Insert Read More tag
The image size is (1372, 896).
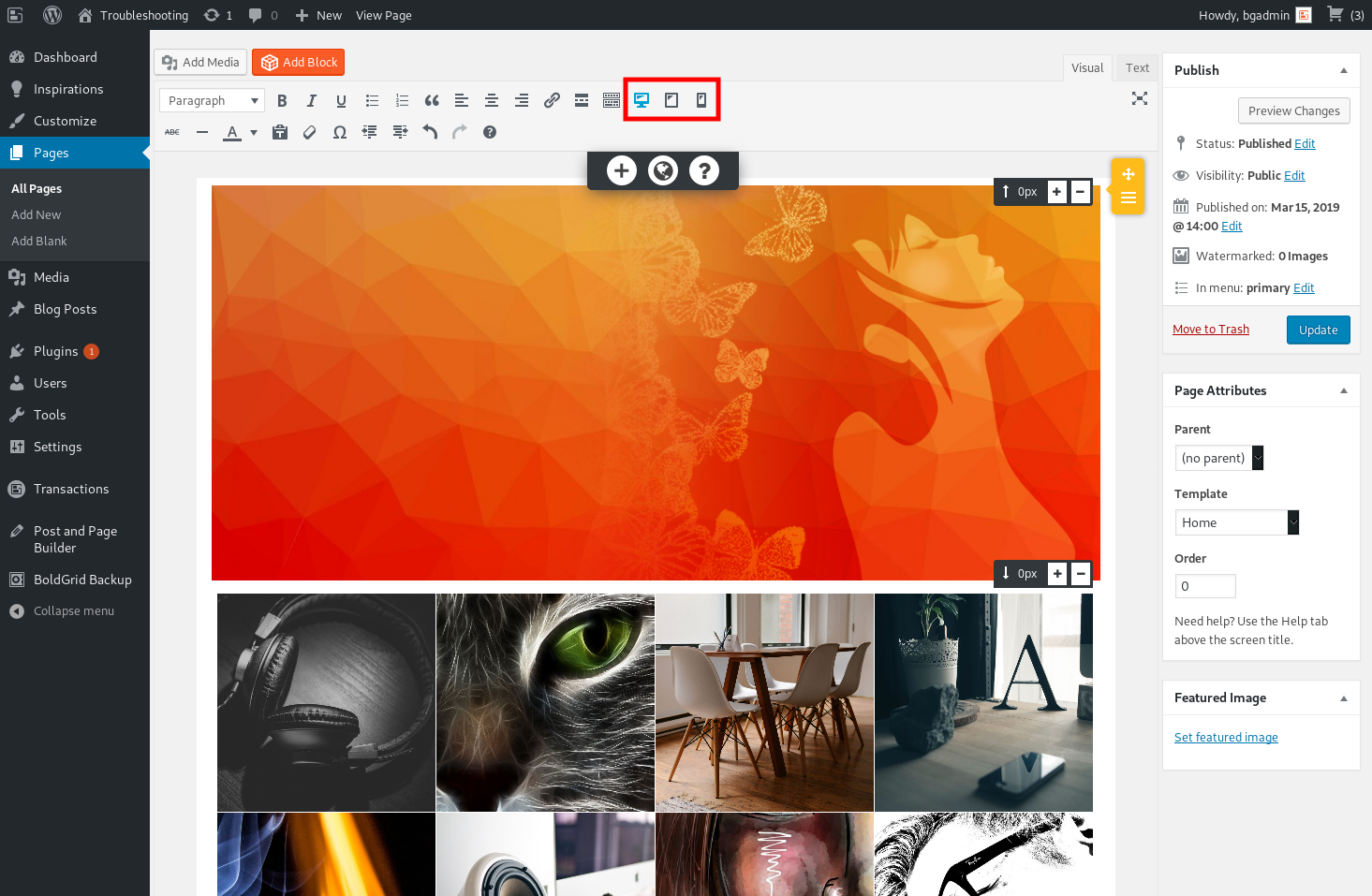tap(582, 100)
